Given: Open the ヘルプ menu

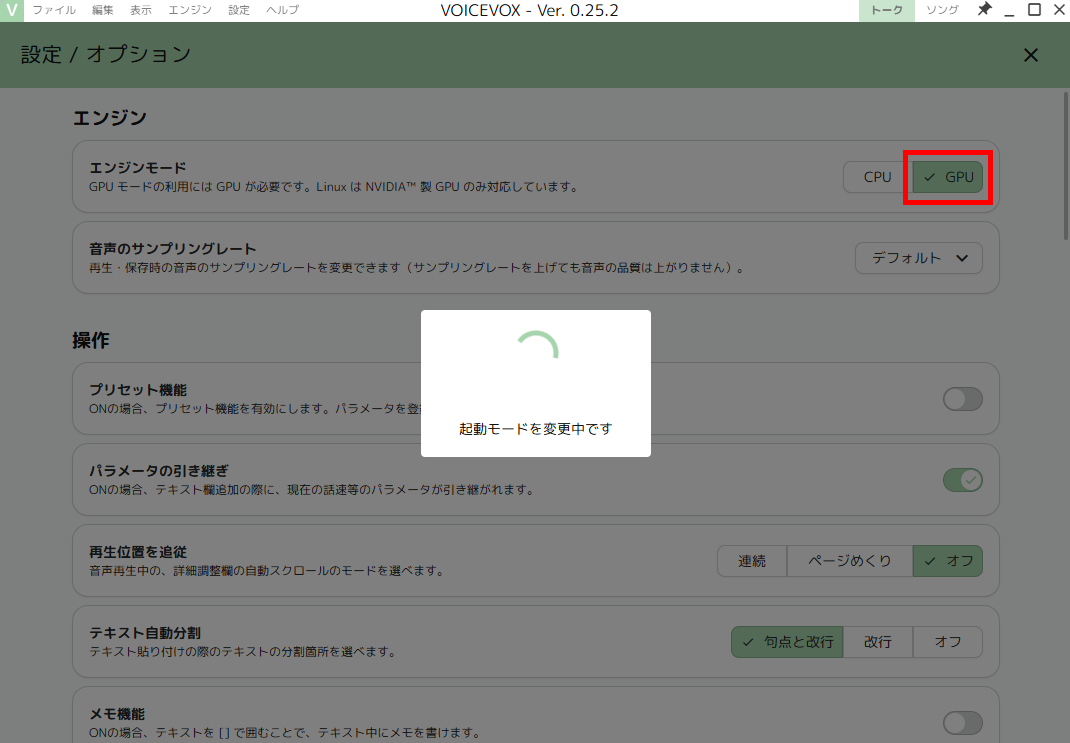Looking at the screenshot, I should 282,10.
